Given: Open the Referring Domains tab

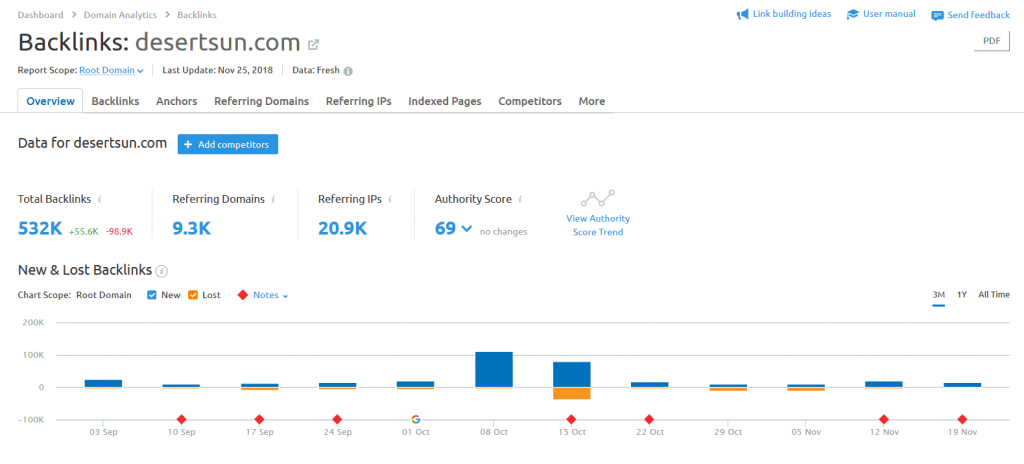Looking at the screenshot, I should [x=261, y=101].
